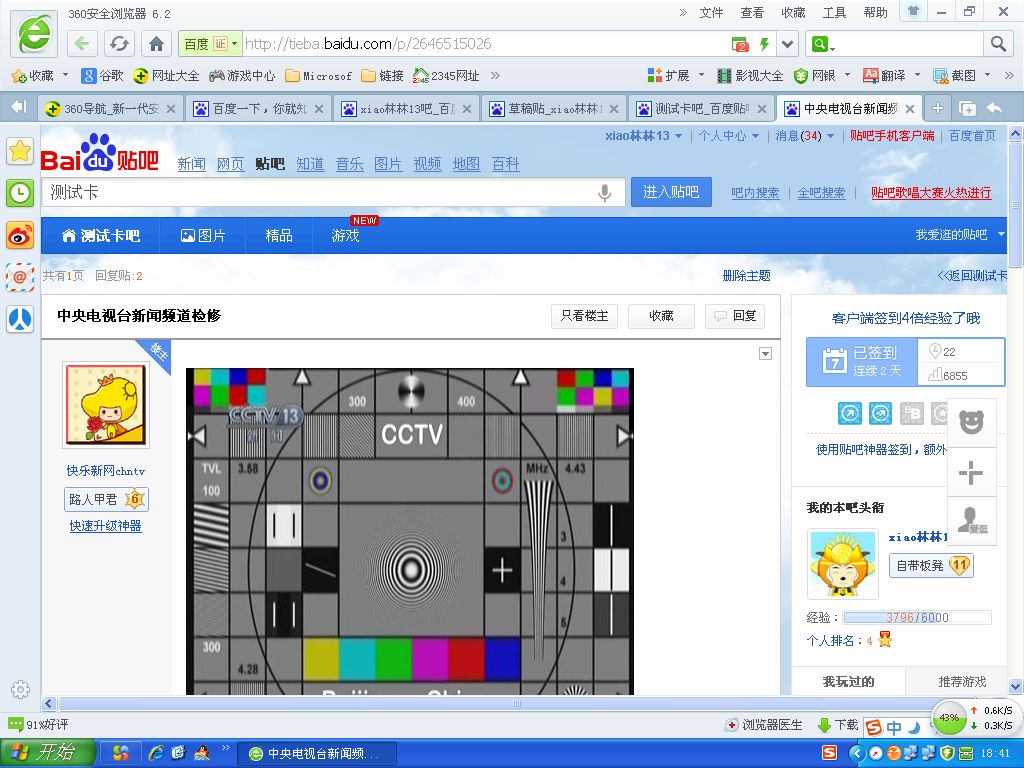The image size is (1024, 768).
Task: Open 浏览器医生 in the status bar
Action: point(764,725)
